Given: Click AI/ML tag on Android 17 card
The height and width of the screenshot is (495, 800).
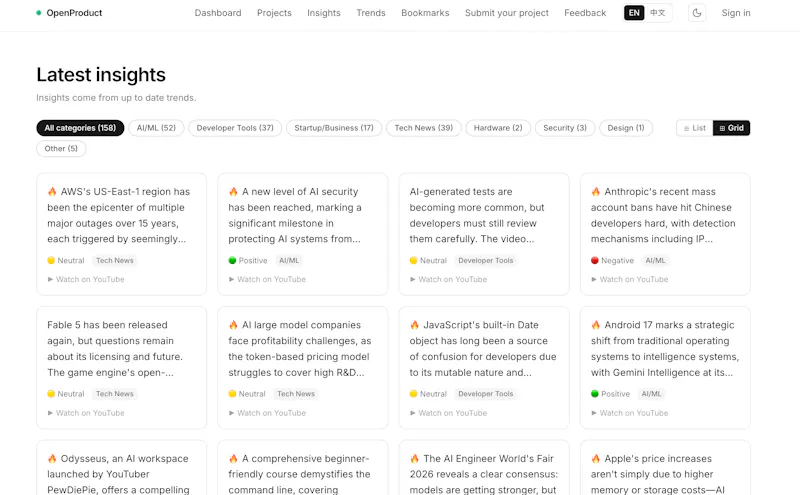Looking at the screenshot, I should click(x=652, y=394).
